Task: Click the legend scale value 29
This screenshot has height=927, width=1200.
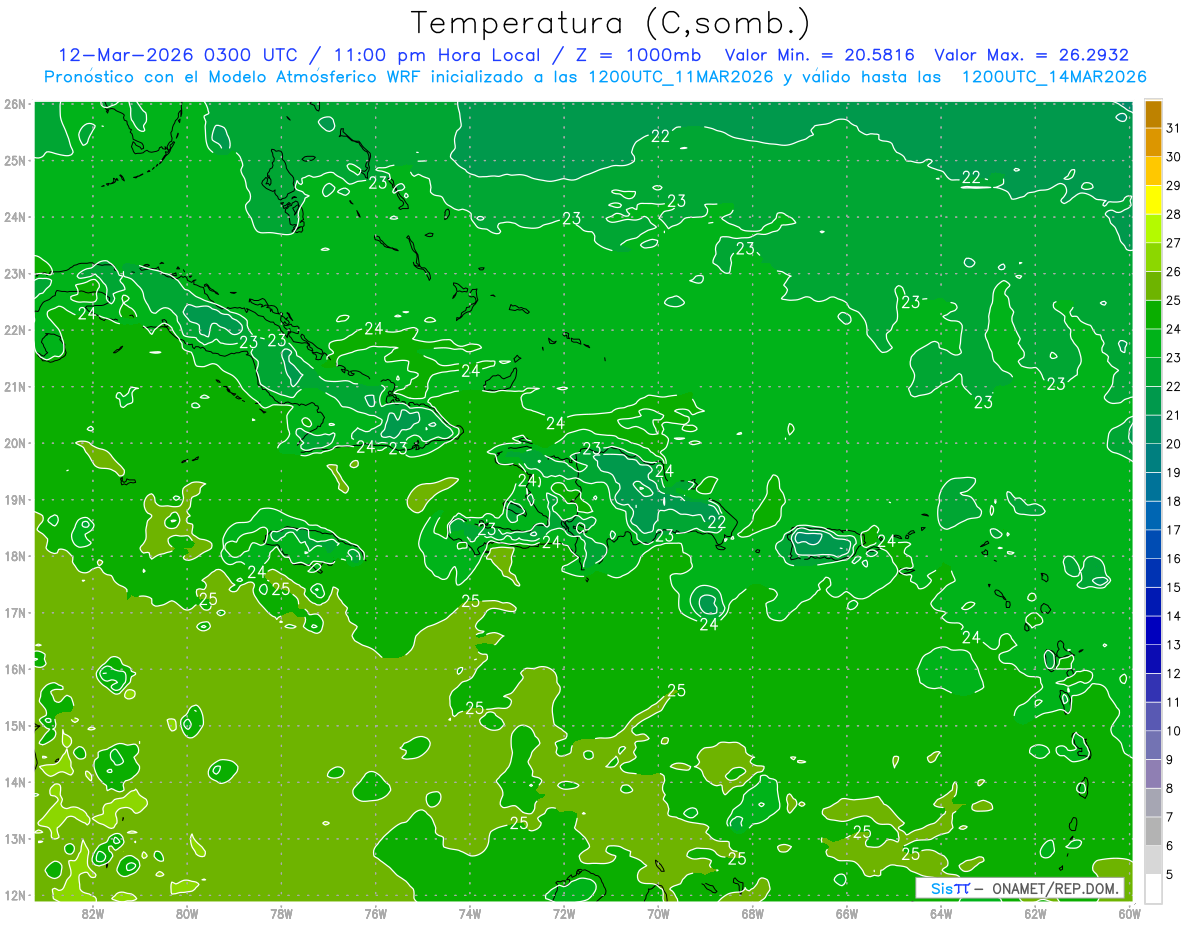Action: point(1174,186)
